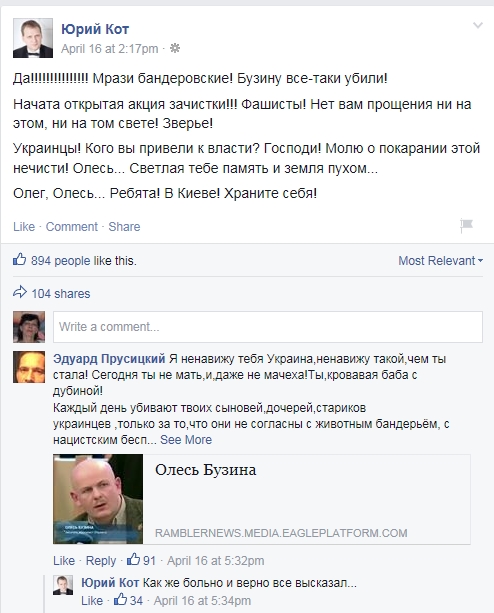Open the Юрий Кот author name link
The height and width of the screenshot is (613, 494).
tap(95, 29)
